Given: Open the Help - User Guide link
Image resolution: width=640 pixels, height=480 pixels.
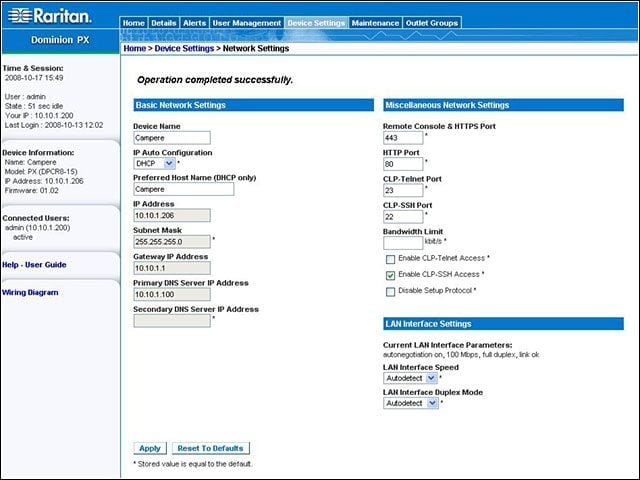Looking at the screenshot, I should click(34, 264).
